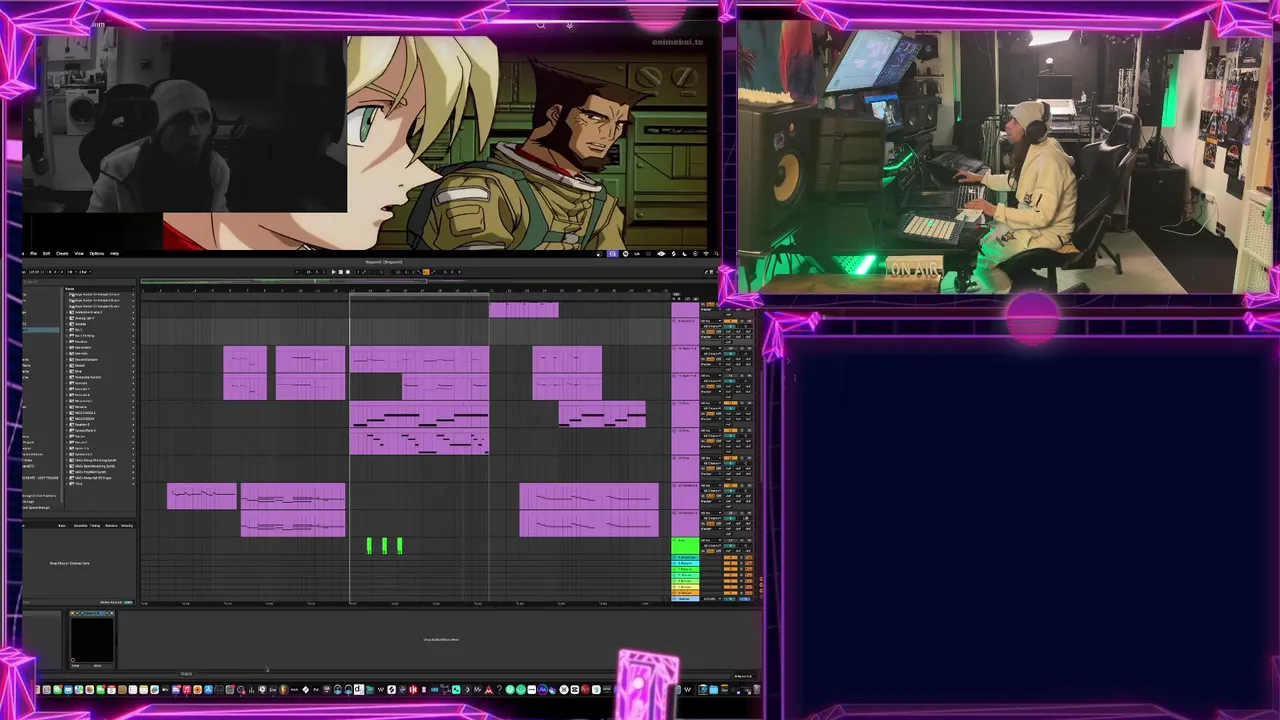Image resolution: width=1280 pixels, height=720 pixels.
Task: Toggle the orange highlighted button in the control bar
Action: [426, 272]
